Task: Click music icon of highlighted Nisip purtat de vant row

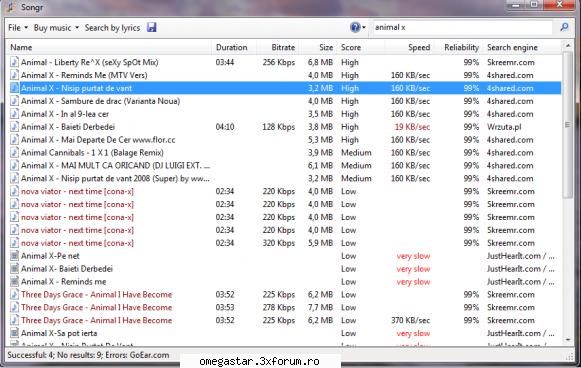Action: [14, 88]
